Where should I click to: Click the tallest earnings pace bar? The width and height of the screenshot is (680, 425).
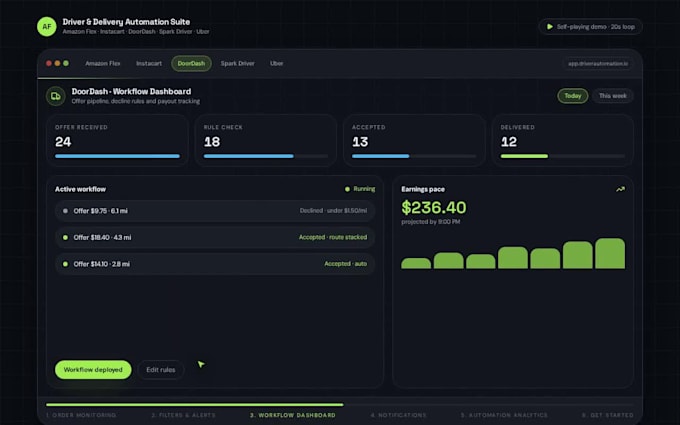click(610, 253)
